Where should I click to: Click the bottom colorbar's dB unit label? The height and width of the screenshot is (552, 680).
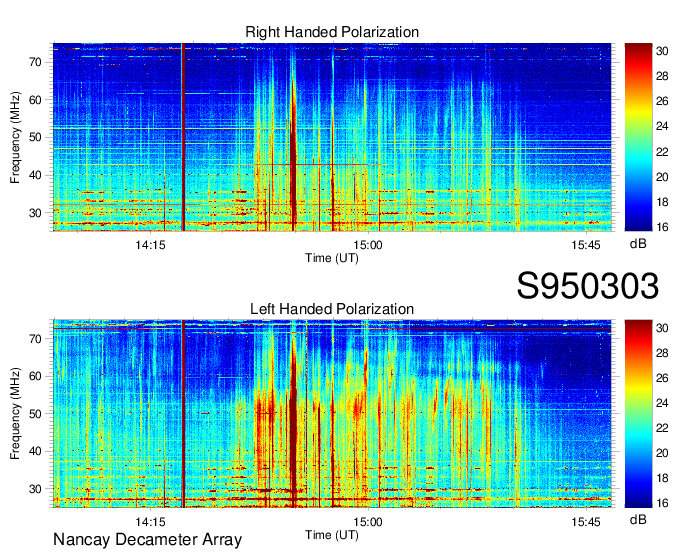(638, 519)
